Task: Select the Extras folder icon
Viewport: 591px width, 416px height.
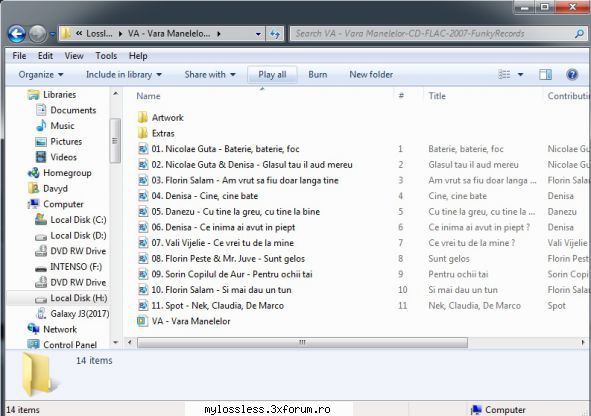Action: click(142, 133)
